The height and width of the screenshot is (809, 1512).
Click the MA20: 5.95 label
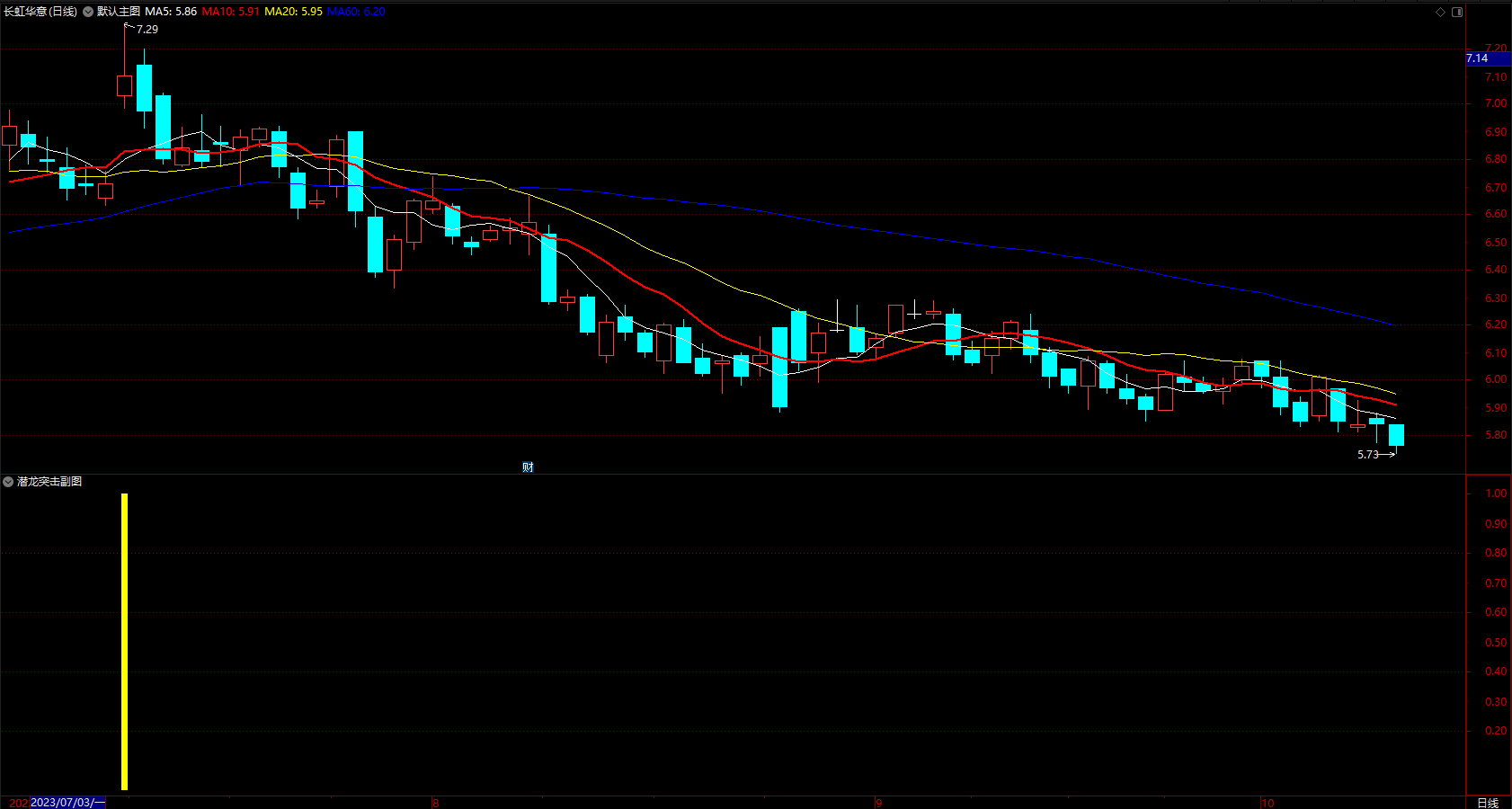pos(293,12)
